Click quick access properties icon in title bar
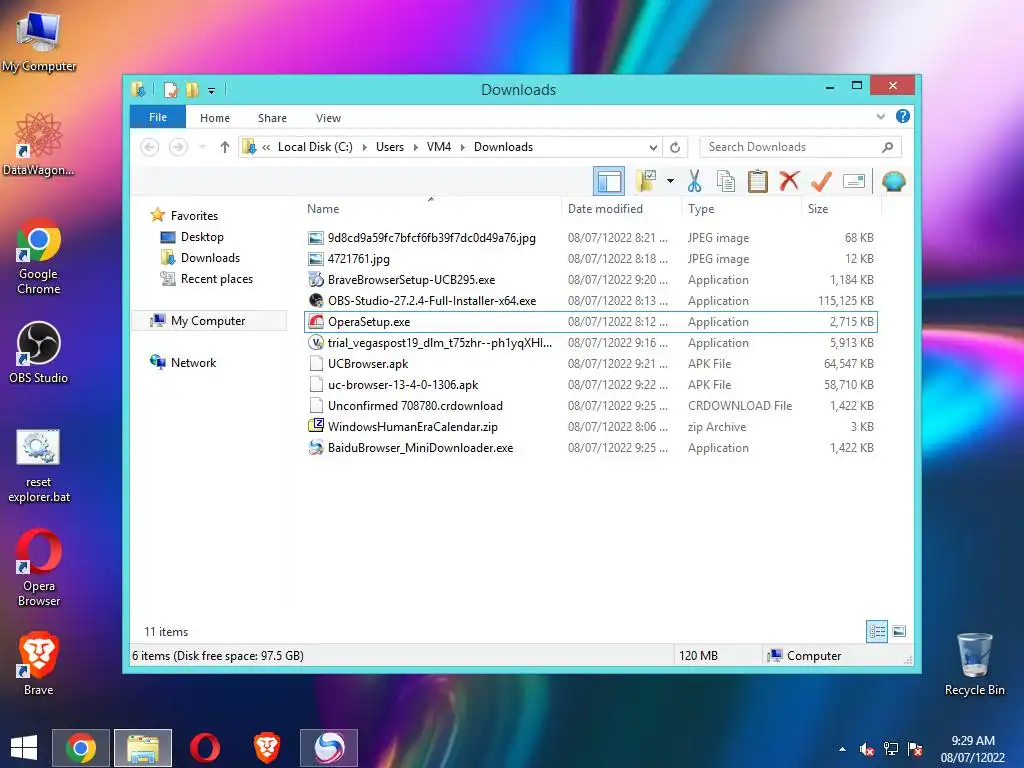 pos(170,89)
